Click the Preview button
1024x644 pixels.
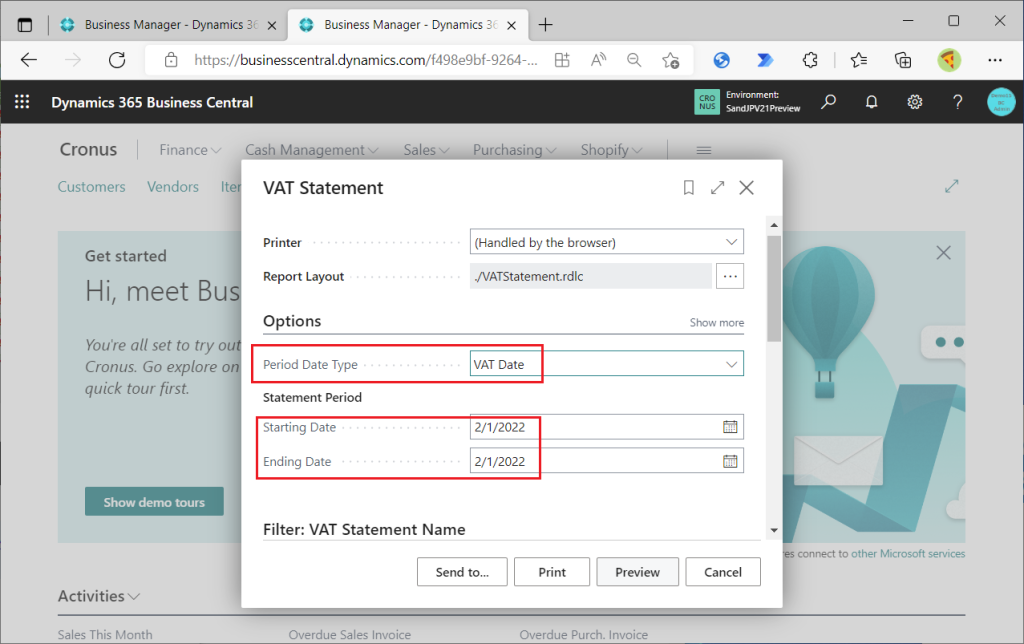(x=637, y=572)
